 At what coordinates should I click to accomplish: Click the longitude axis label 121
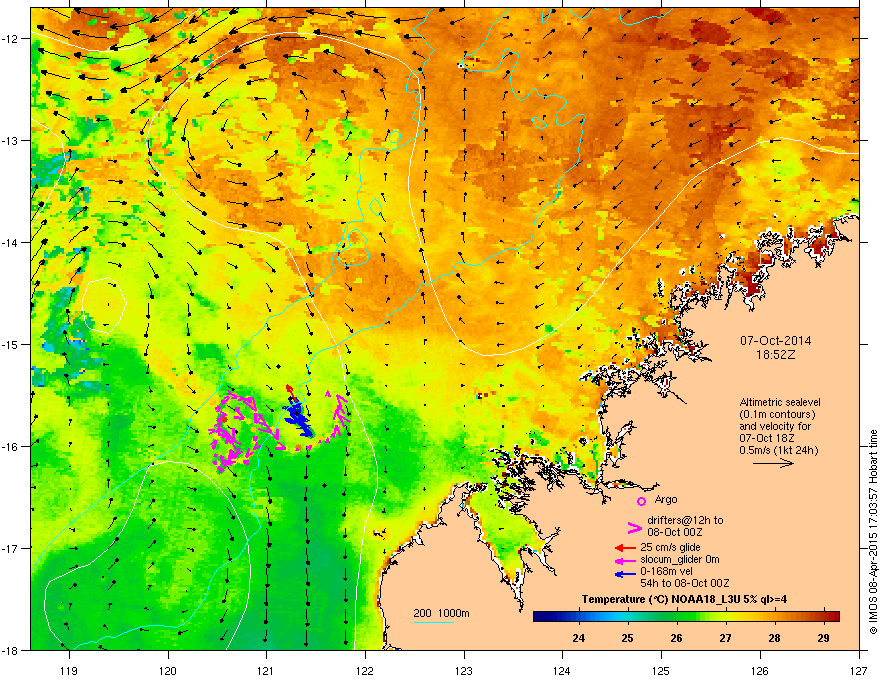(x=266, y=670)
